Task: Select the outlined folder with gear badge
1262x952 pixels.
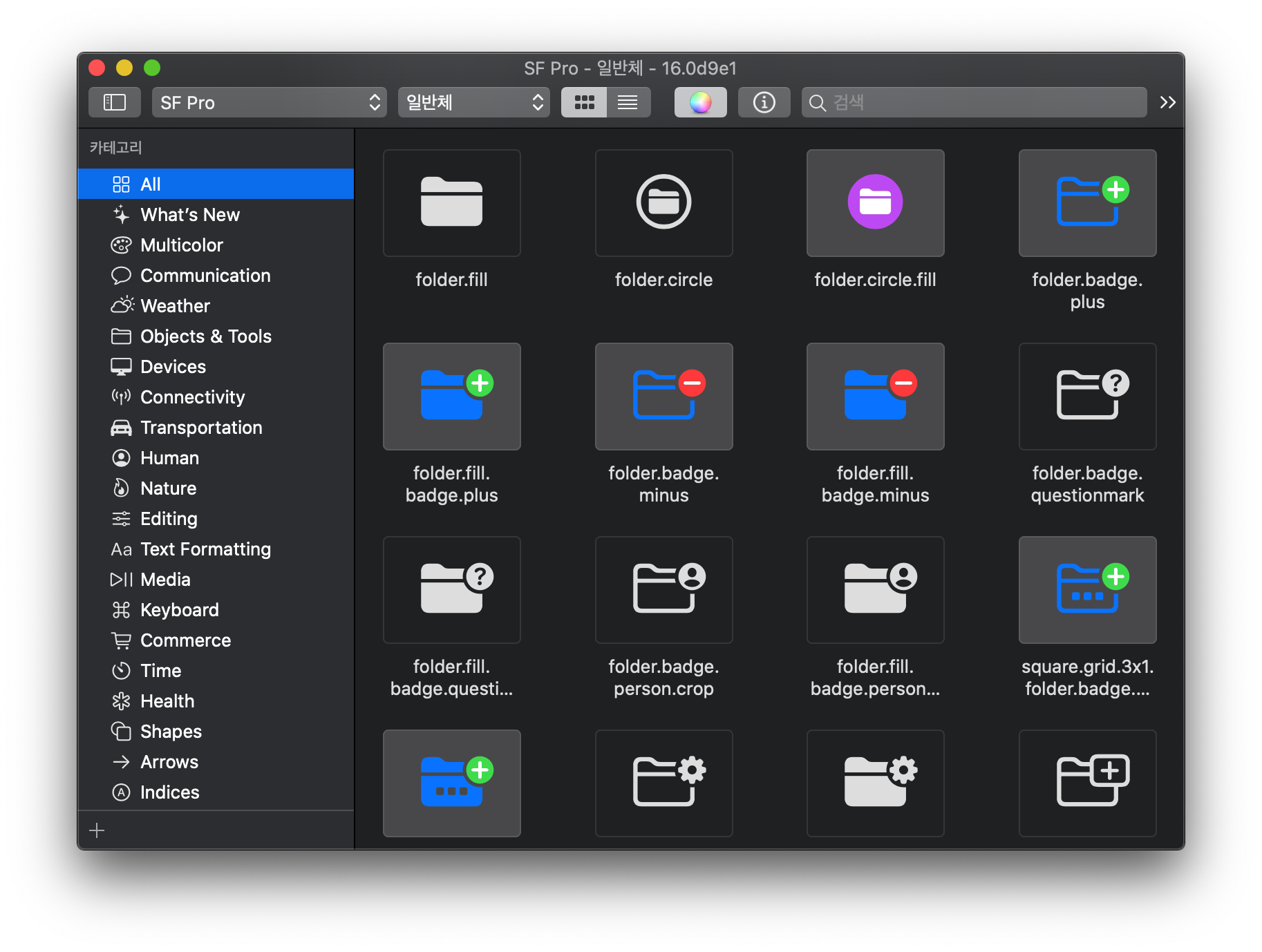Action: click(x=663, y=783)
